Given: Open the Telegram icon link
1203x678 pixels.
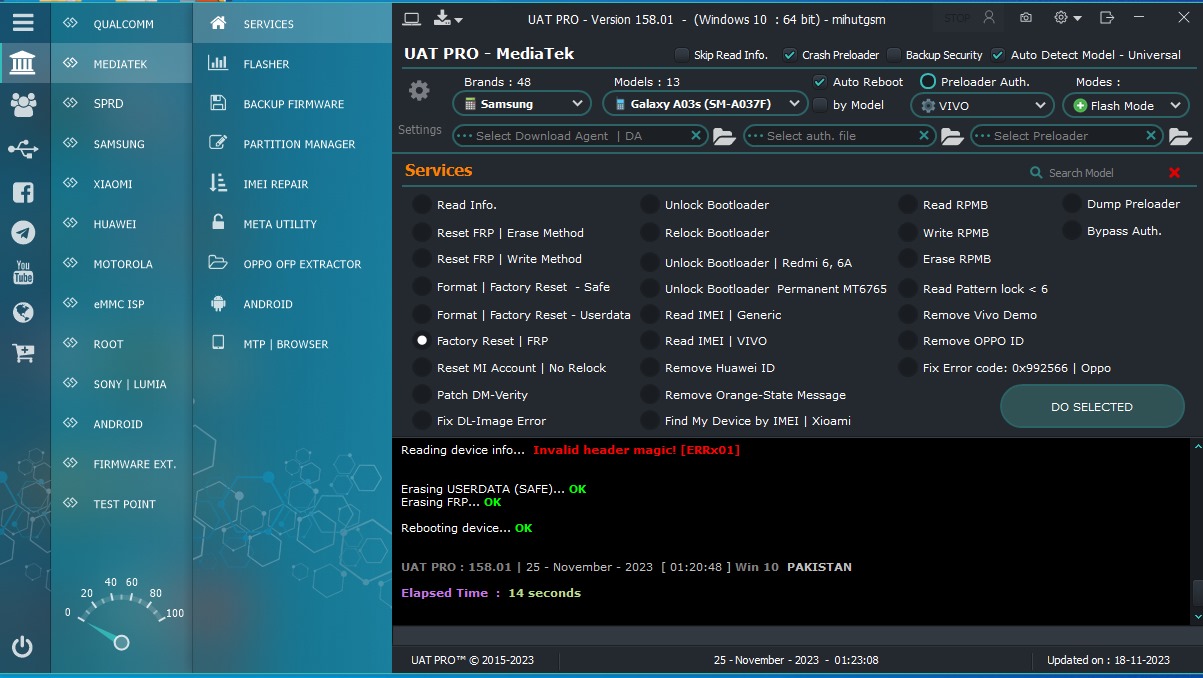Looking at the screenshot, I should coord(23,233).
